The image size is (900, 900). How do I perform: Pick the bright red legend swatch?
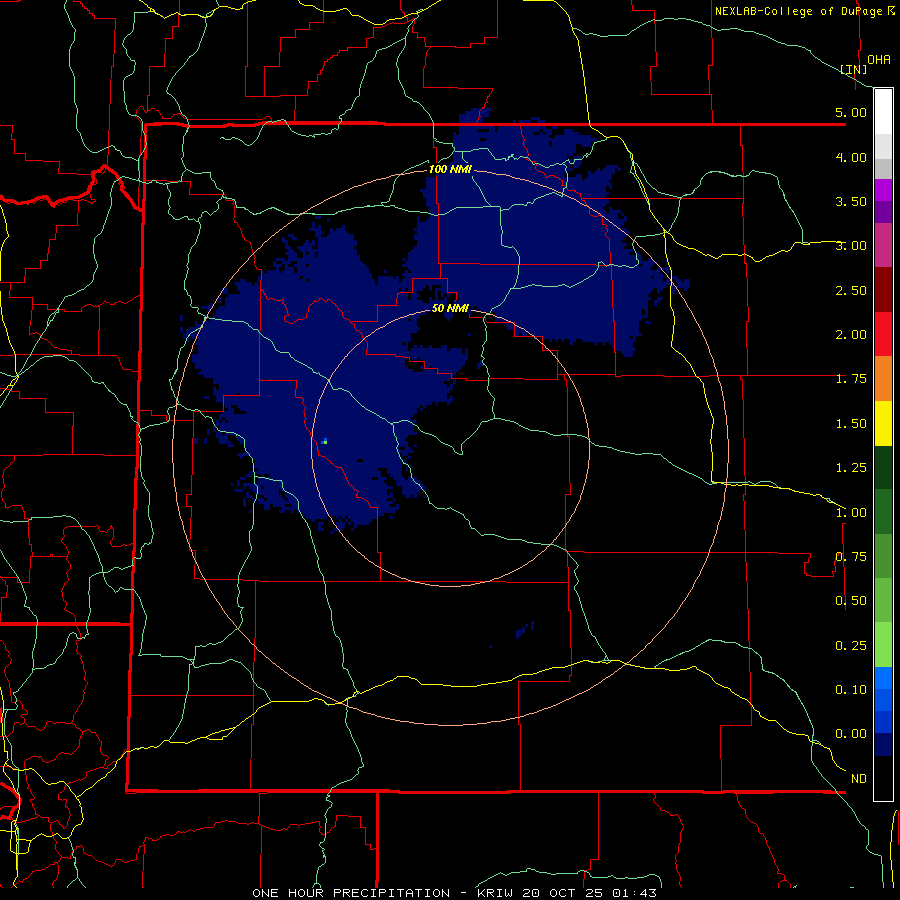pos(883,334)
